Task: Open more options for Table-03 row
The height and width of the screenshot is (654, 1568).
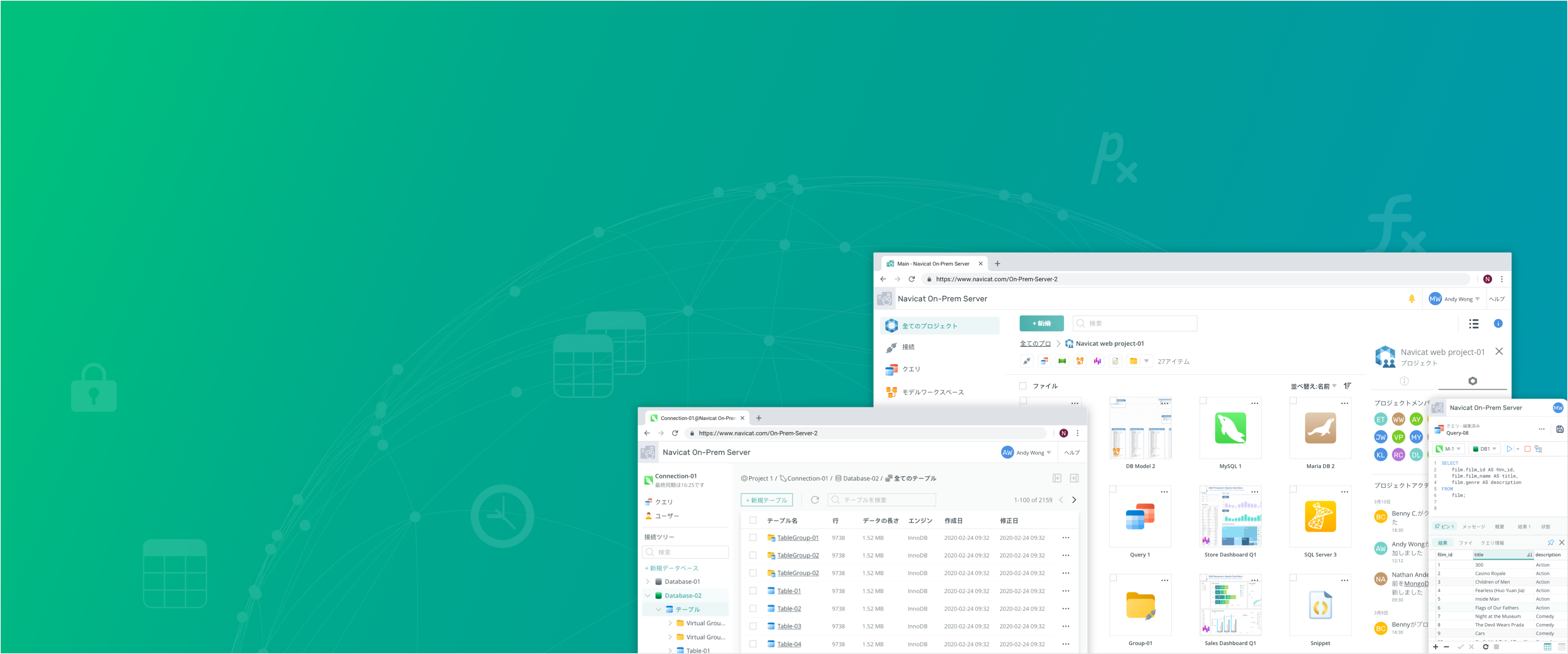Action: click(x=1066, y=626)
